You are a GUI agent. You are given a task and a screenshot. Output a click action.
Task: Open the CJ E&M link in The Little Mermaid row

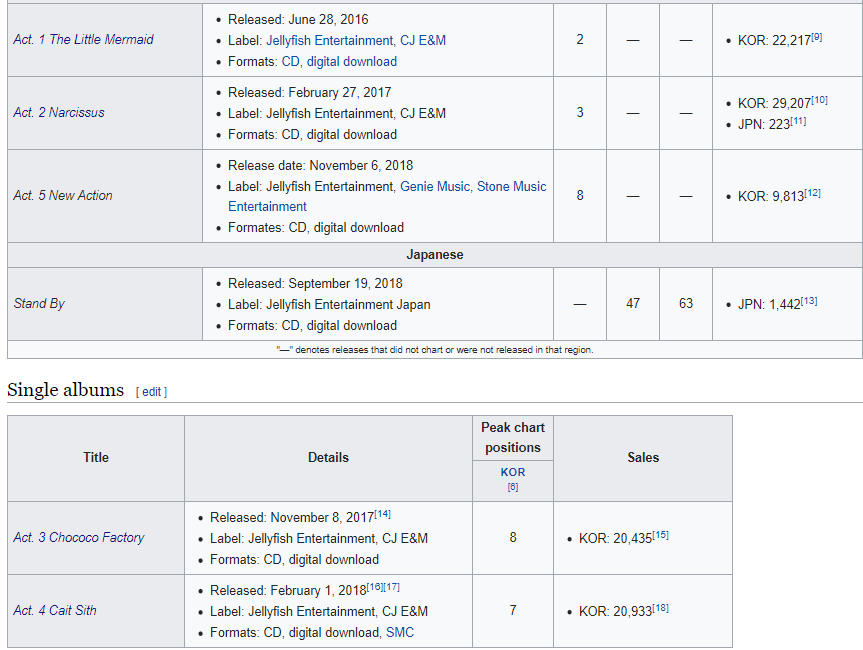coord(423,40)
